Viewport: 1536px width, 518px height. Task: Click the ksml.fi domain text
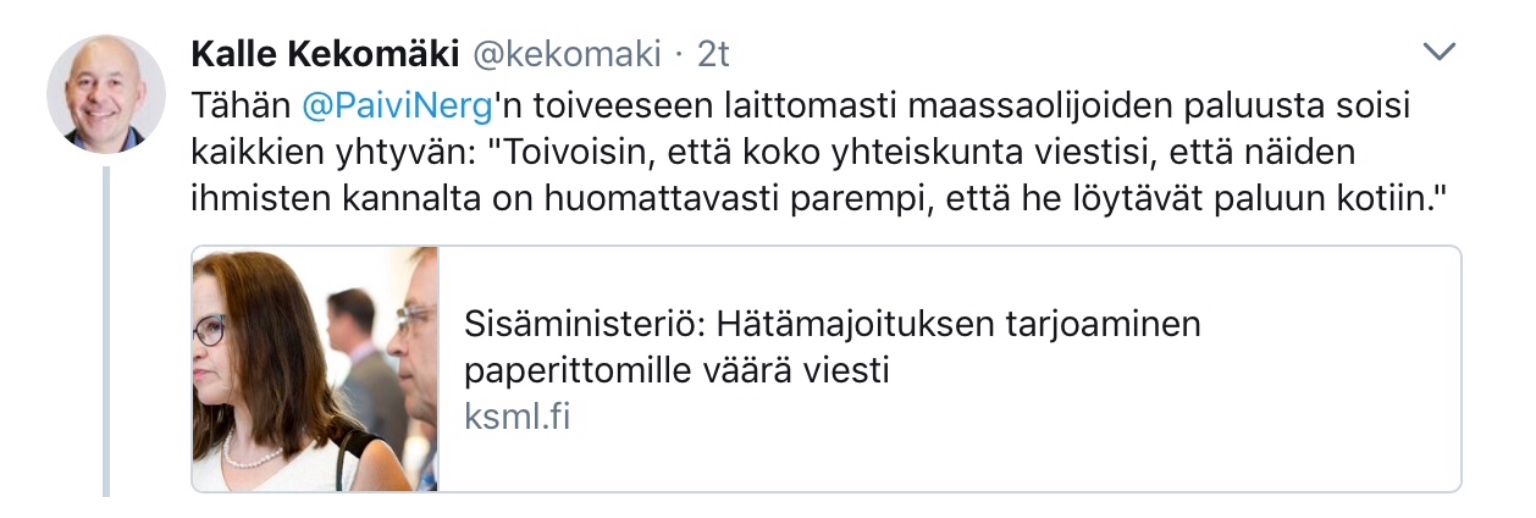coord(517,416)
